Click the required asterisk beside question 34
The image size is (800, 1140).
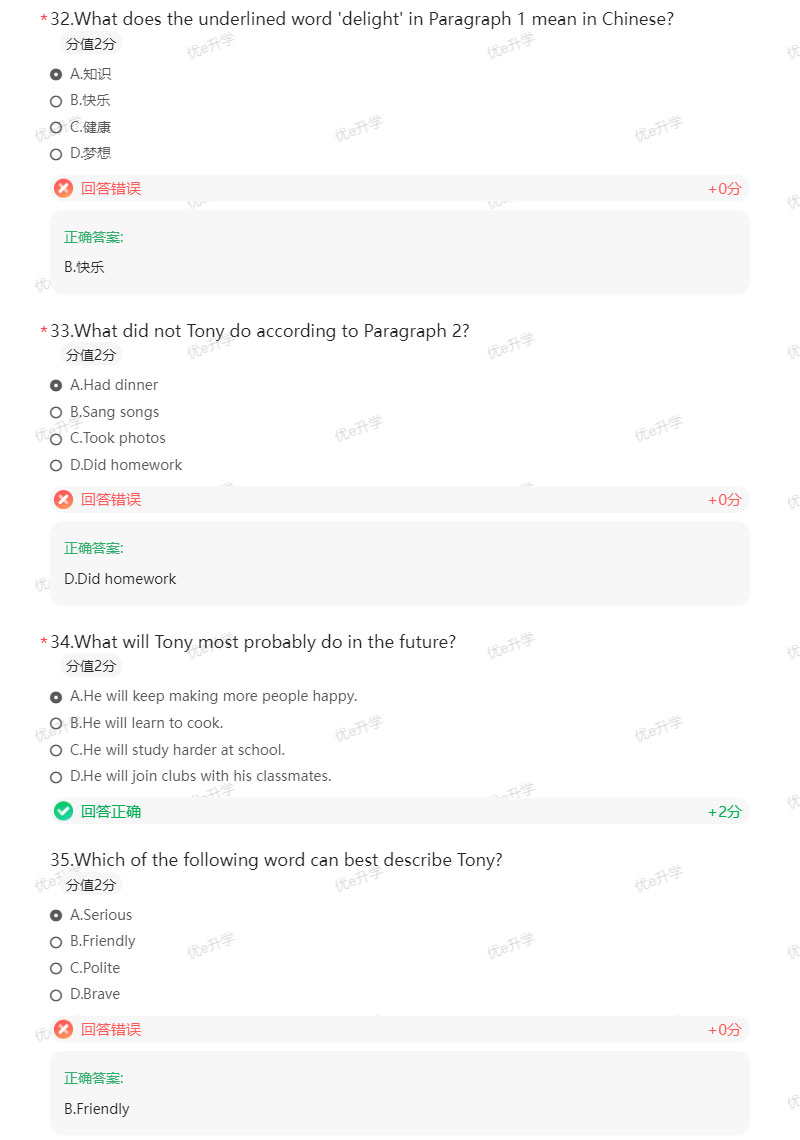tap(43, 642)
